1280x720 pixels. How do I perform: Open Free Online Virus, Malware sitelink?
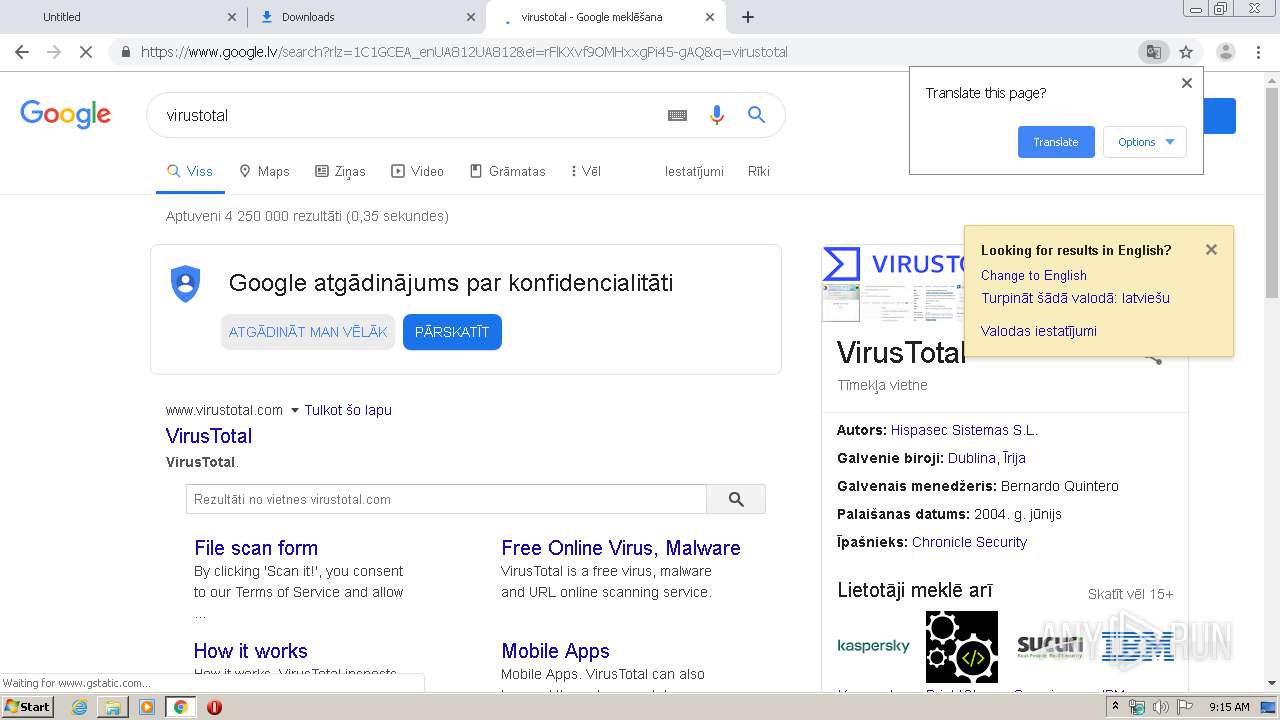pos(621,548)
